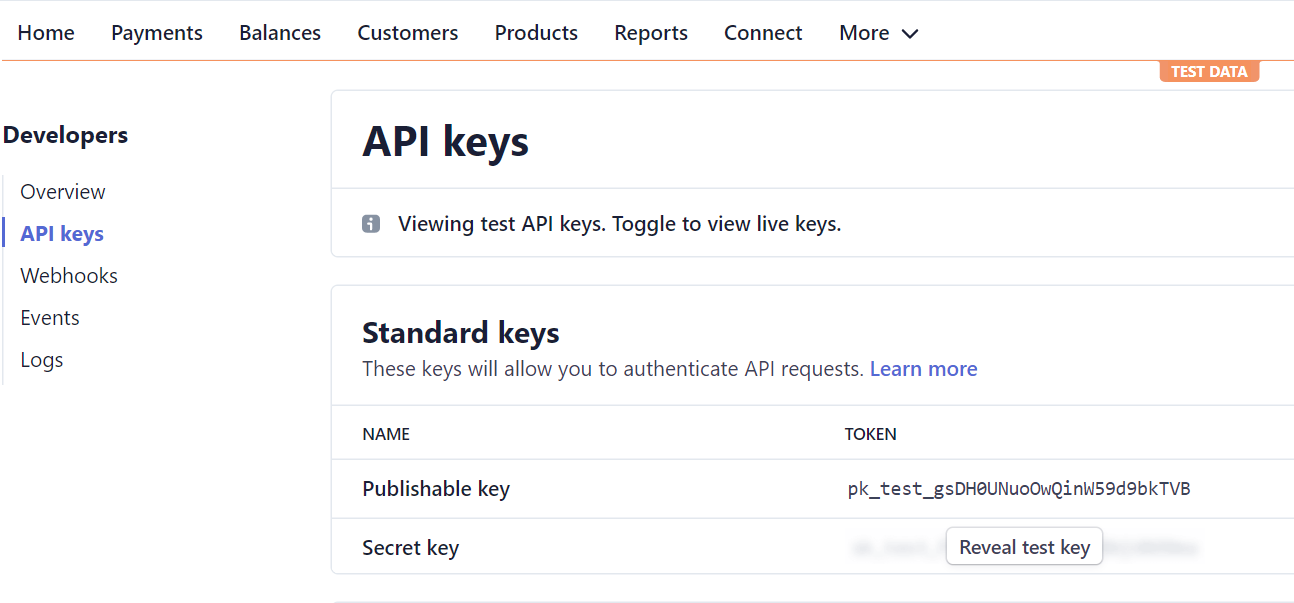Click the NAME column header
The image size is (1294, 603).
point(386,434)
